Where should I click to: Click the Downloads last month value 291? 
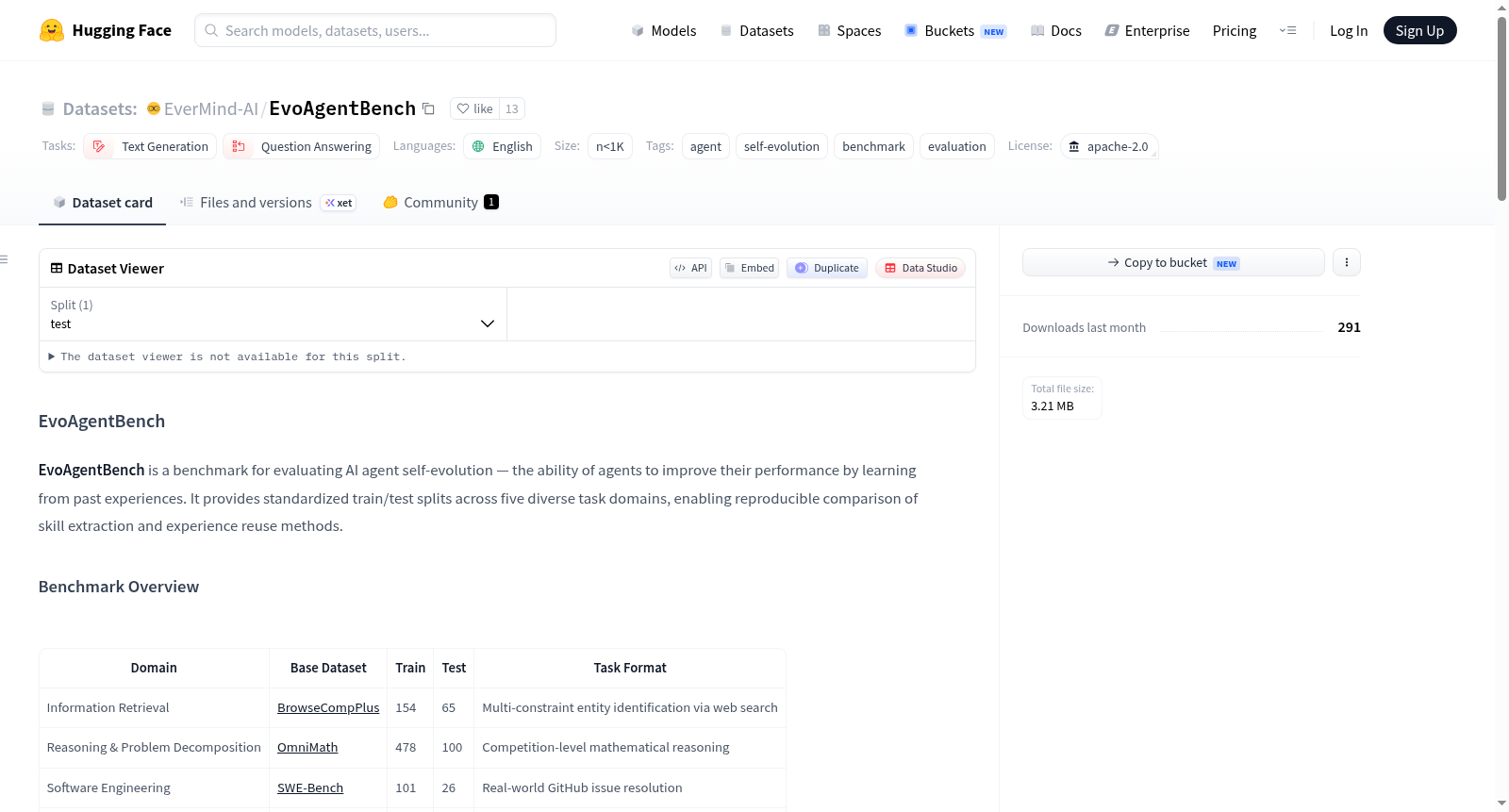[x=1349, y=327]
